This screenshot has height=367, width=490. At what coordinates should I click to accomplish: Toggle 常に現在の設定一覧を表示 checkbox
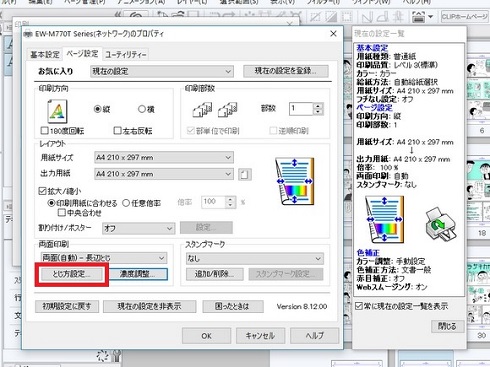tap(359, 306)
